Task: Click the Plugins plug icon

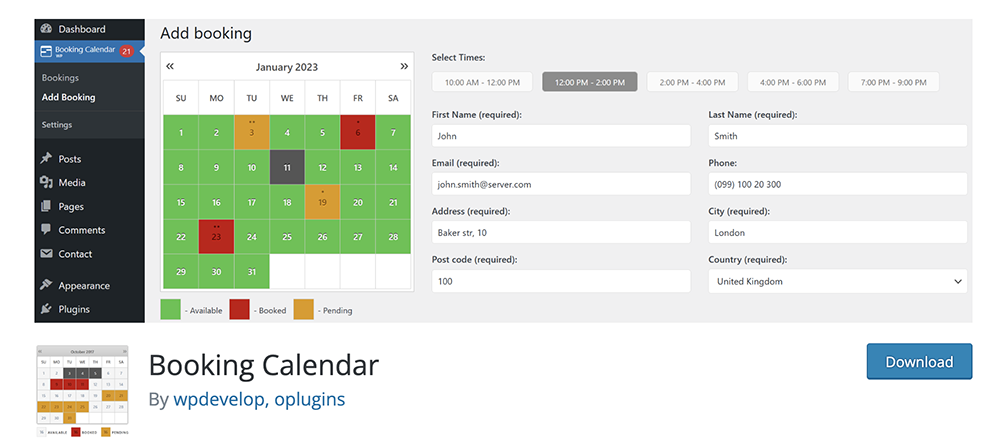Action: click(x=46, y=309)
